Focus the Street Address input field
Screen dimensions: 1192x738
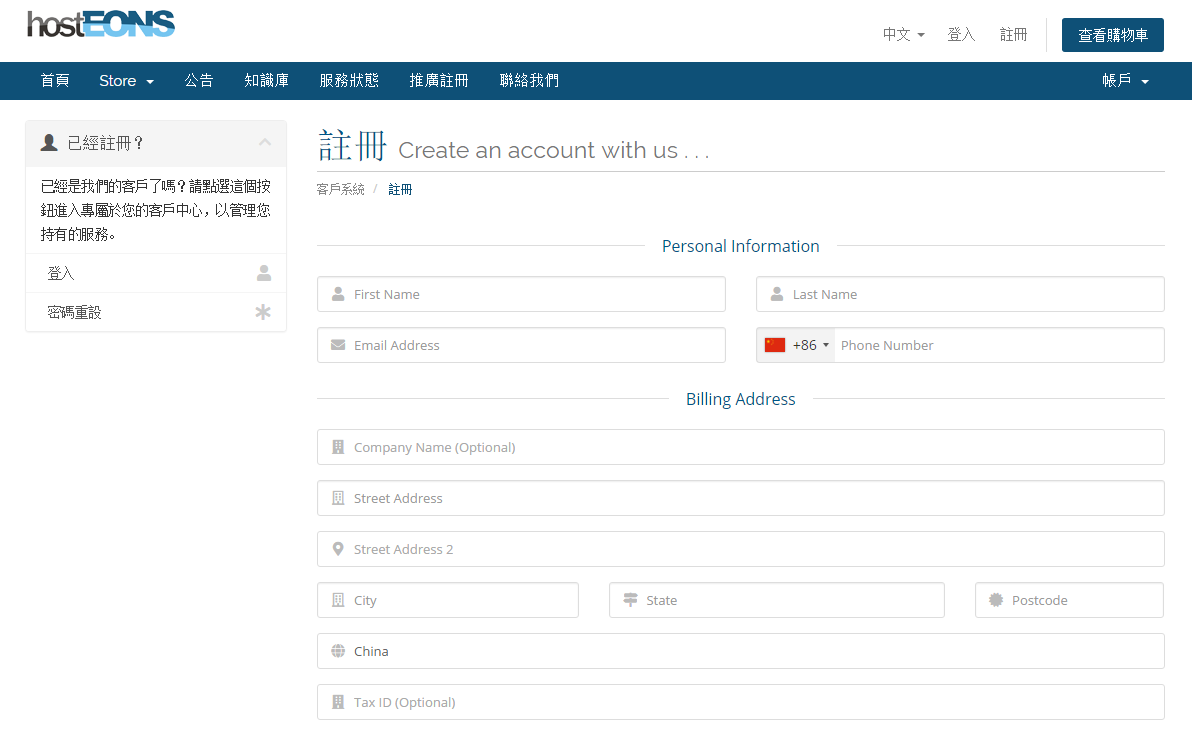[x=740, y=498]
